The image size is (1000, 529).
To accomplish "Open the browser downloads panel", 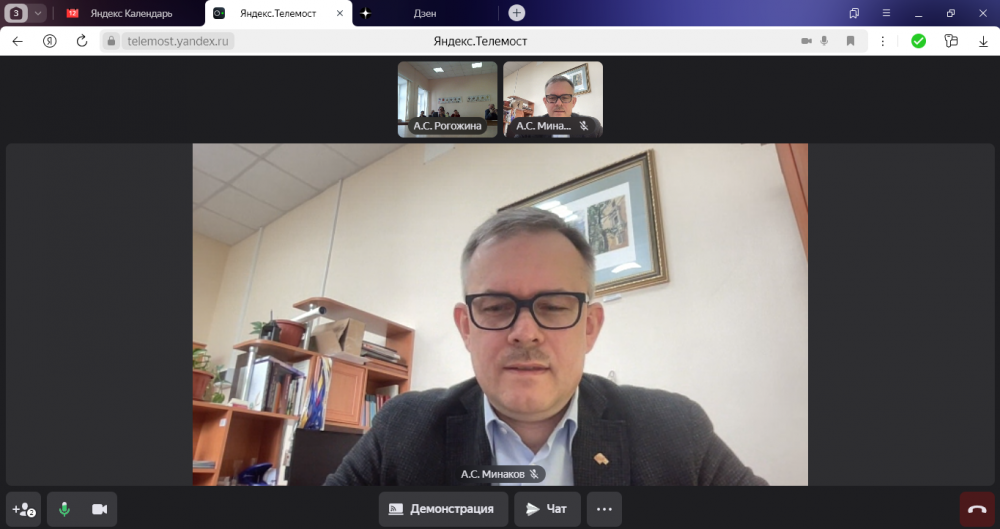I will (982, 41).
